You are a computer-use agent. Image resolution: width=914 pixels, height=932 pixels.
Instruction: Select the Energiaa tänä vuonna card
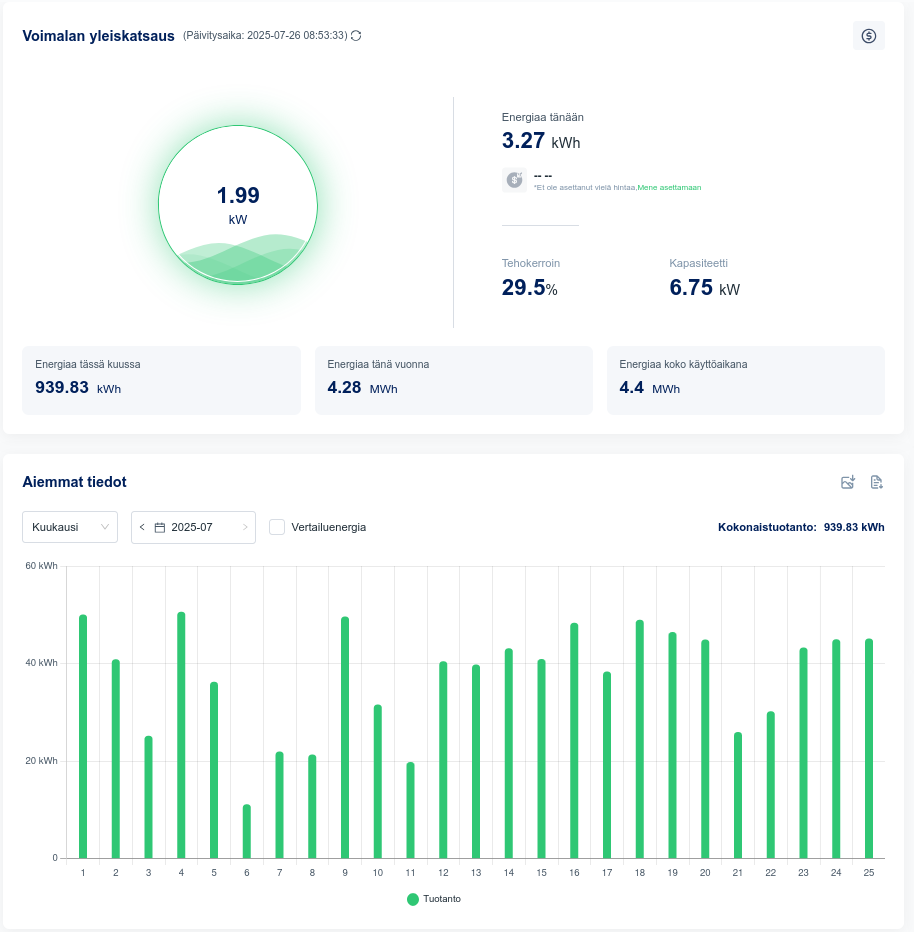click(x=453, y=380)
